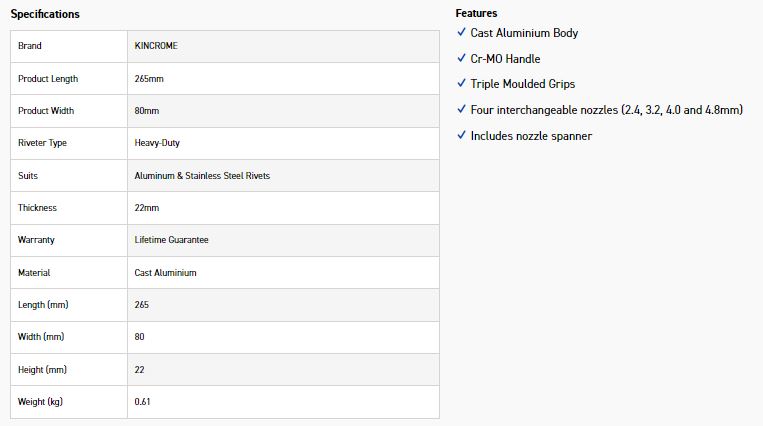Image resolution: width=763 pixels, height=426 pixels.
Task: Click the Product Length row label
Action: 48,79
